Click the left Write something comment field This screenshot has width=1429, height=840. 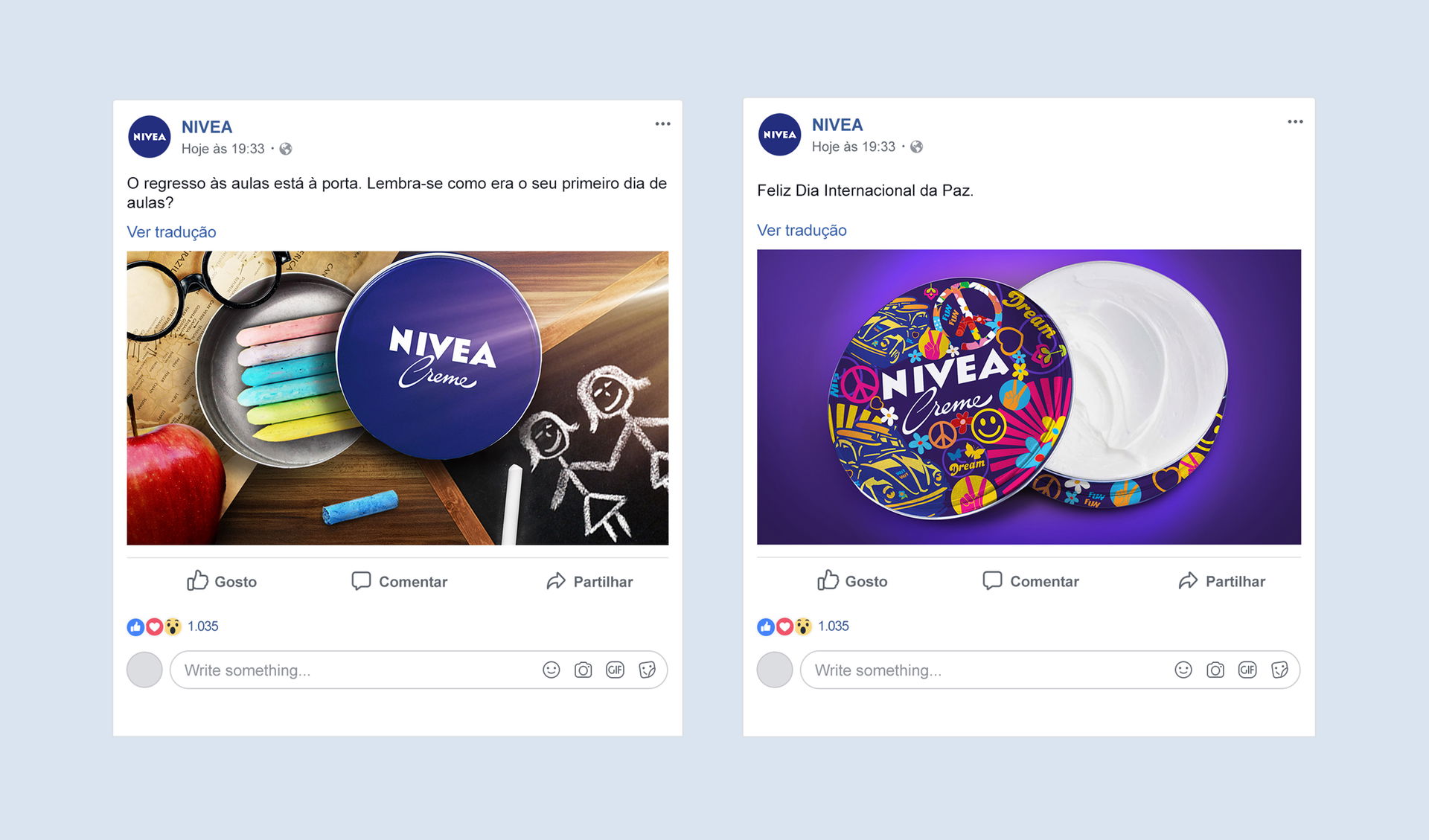tap(419, 670)
